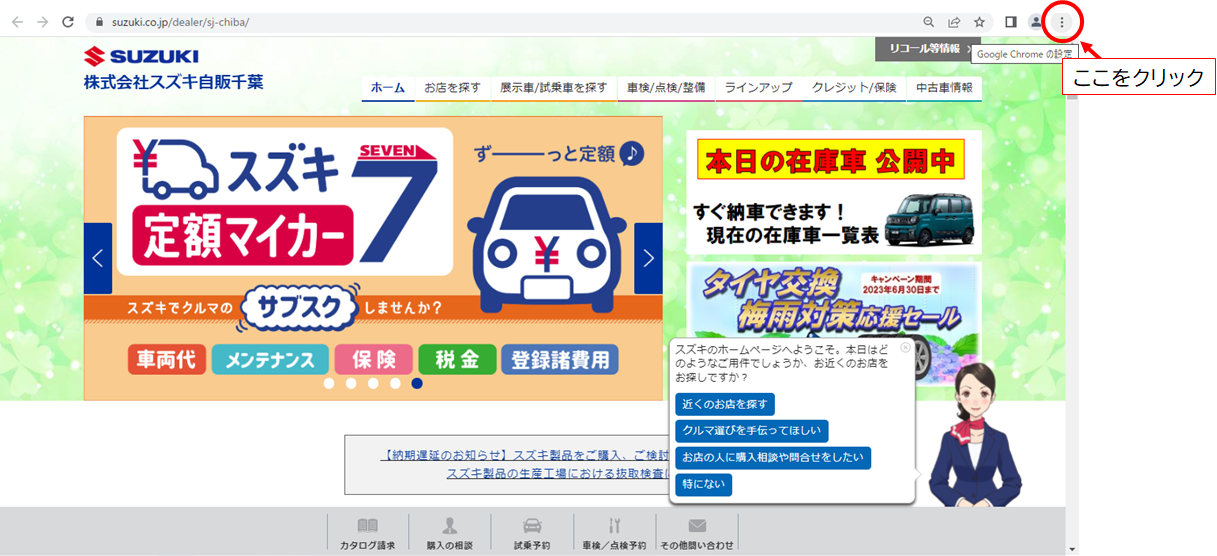Choose 近くのお店を探す chat option
Screen dimensions: 1217x556
pyautogui.click(x=725, y=404)
